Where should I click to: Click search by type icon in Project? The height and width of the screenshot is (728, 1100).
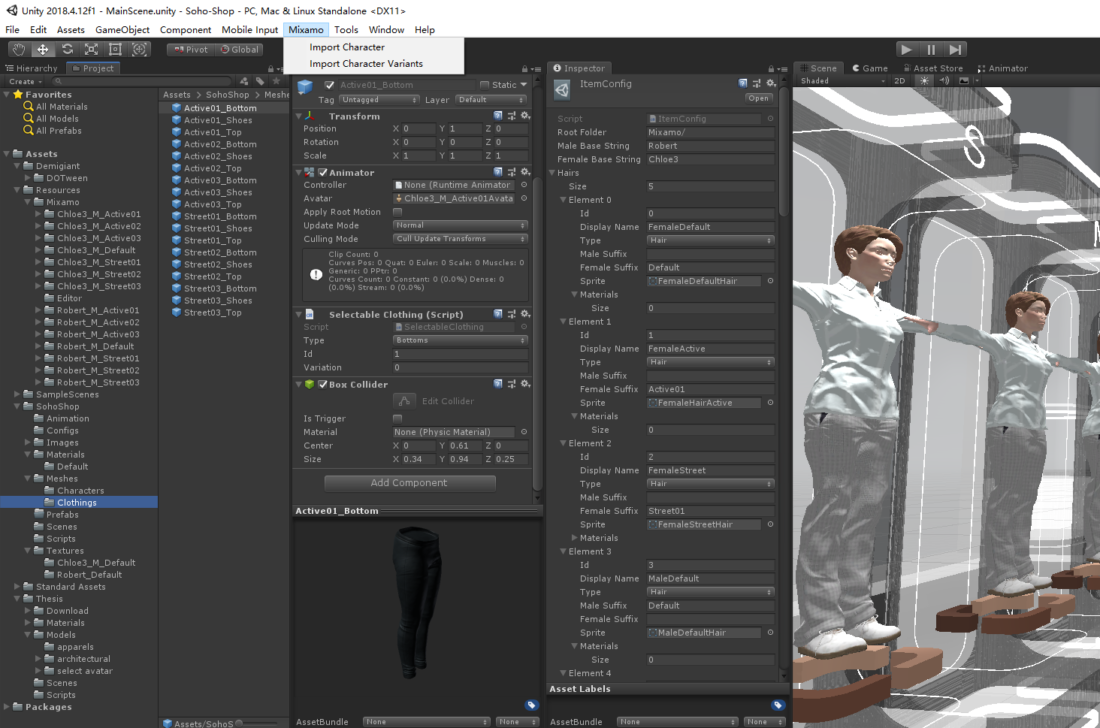click(x=243, y=81)
